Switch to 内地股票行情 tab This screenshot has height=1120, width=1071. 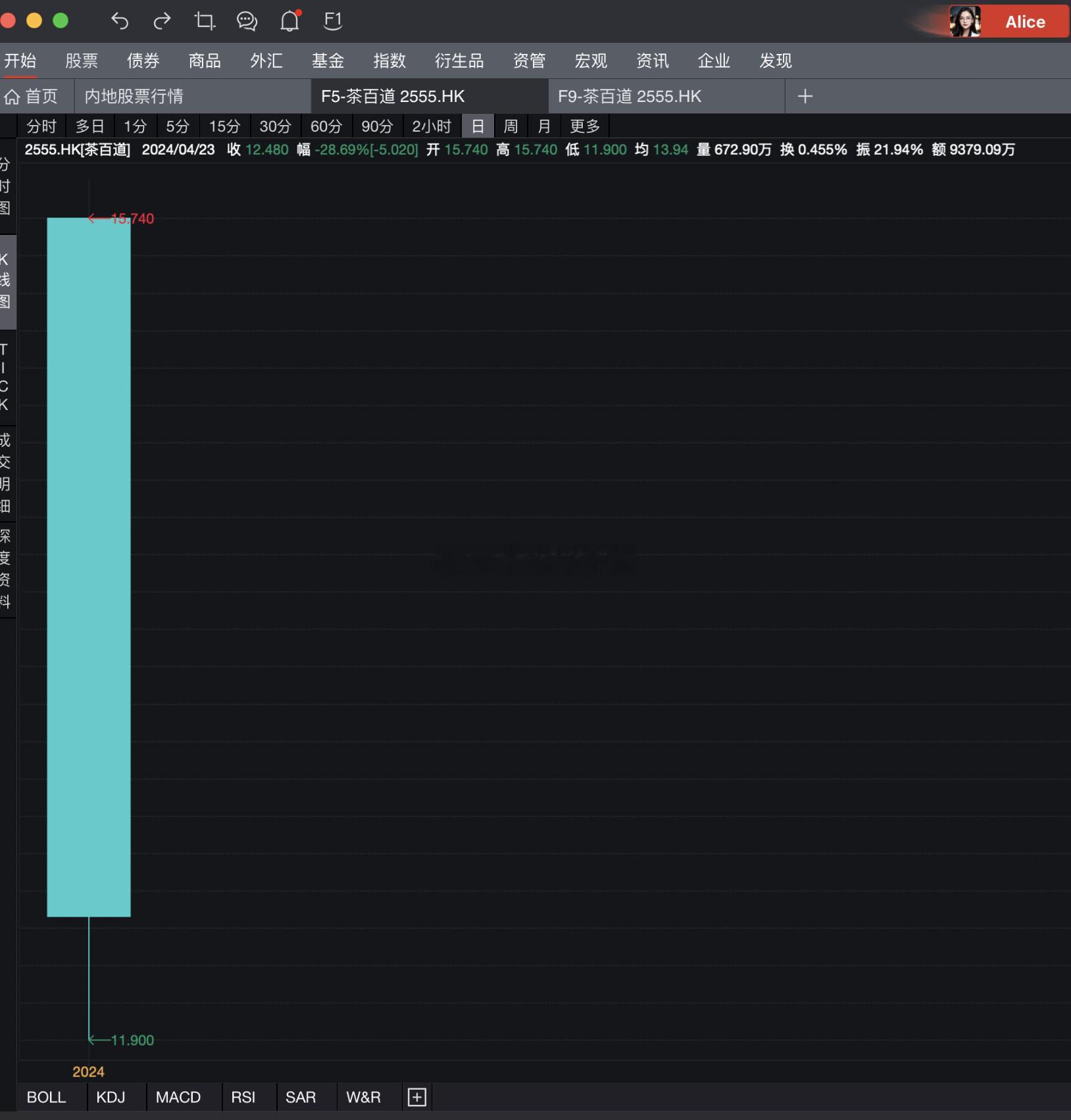click(x=193, y=97)
